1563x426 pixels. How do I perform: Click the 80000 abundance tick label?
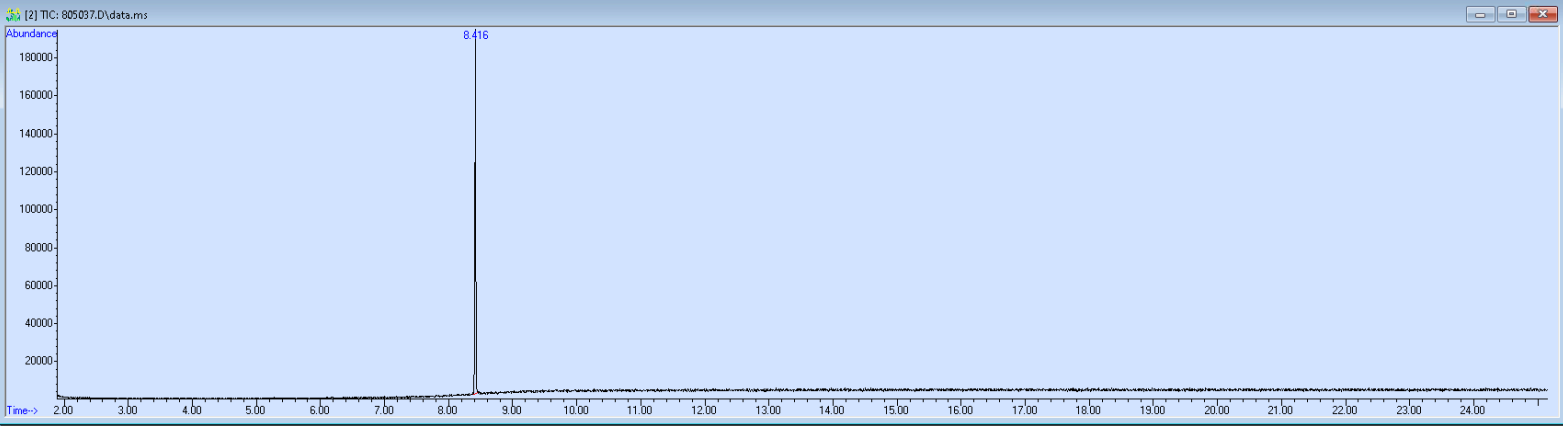tap(38, 247)
